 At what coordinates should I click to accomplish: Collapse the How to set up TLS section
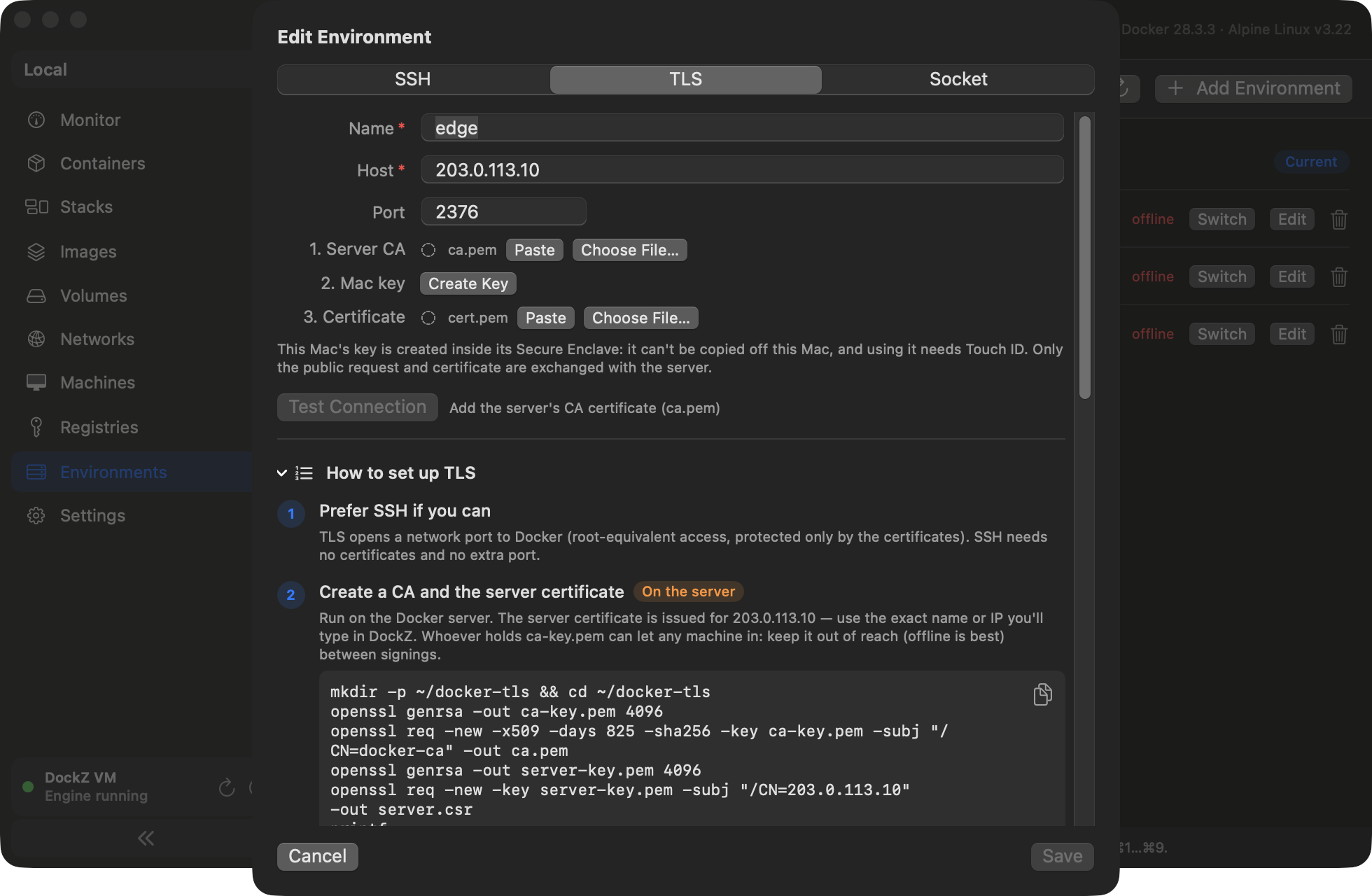(x=281, y=473)
